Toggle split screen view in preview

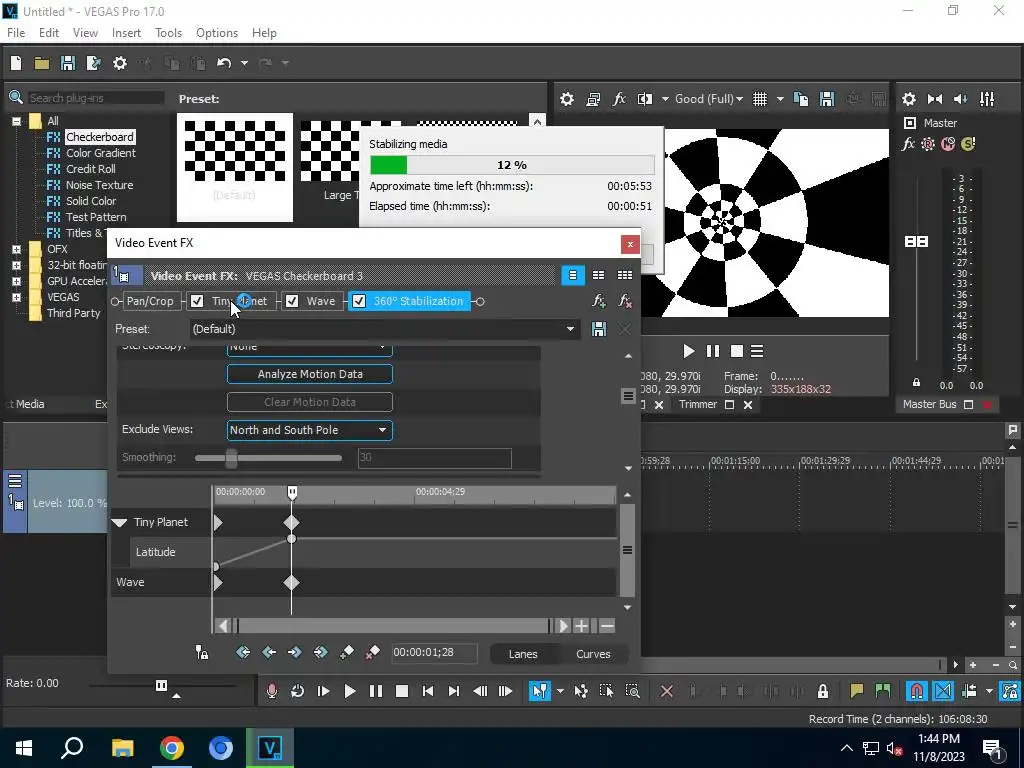[645, 99]
